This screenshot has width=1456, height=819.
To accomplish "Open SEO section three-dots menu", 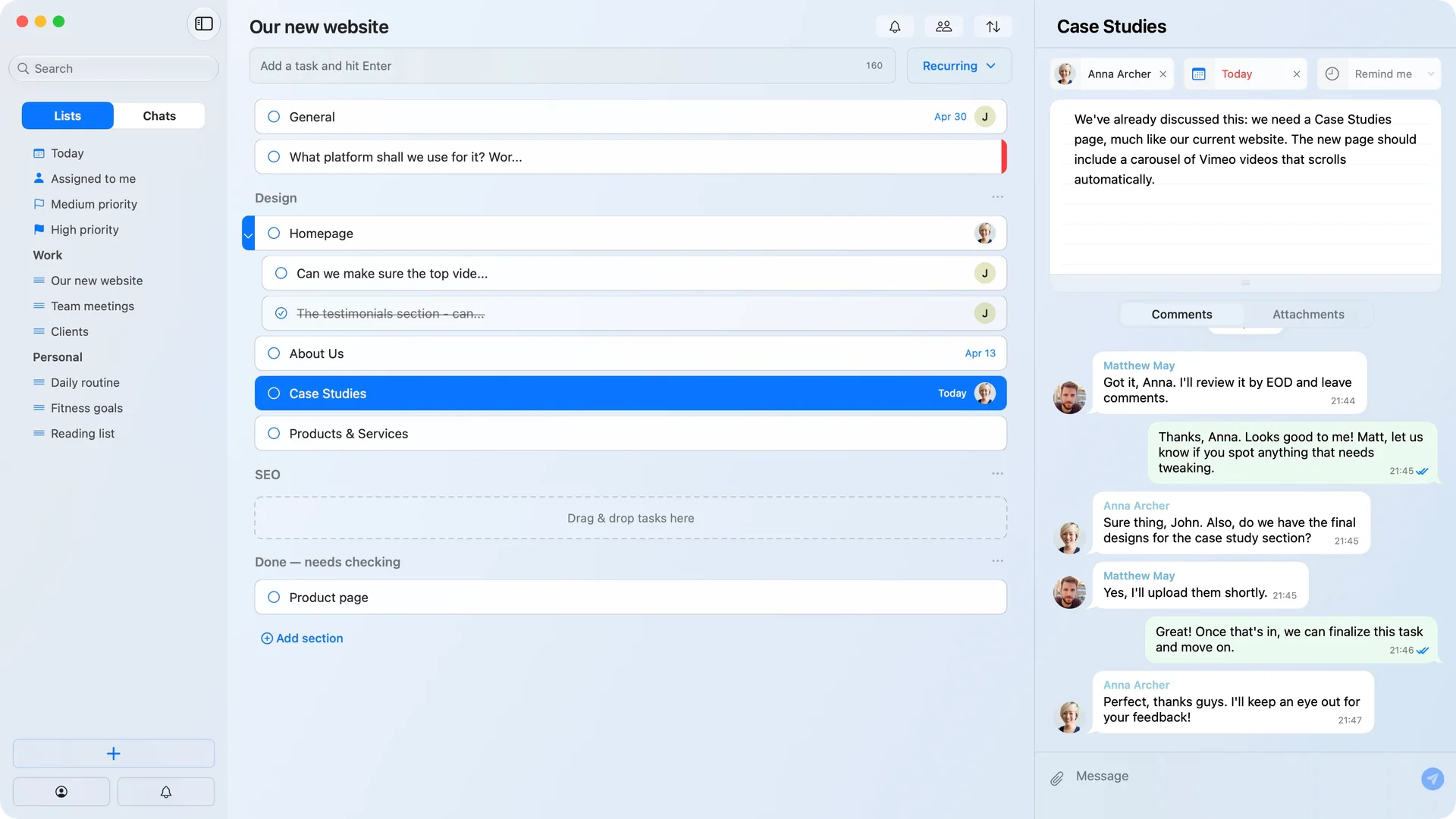I will pos(997,474).
